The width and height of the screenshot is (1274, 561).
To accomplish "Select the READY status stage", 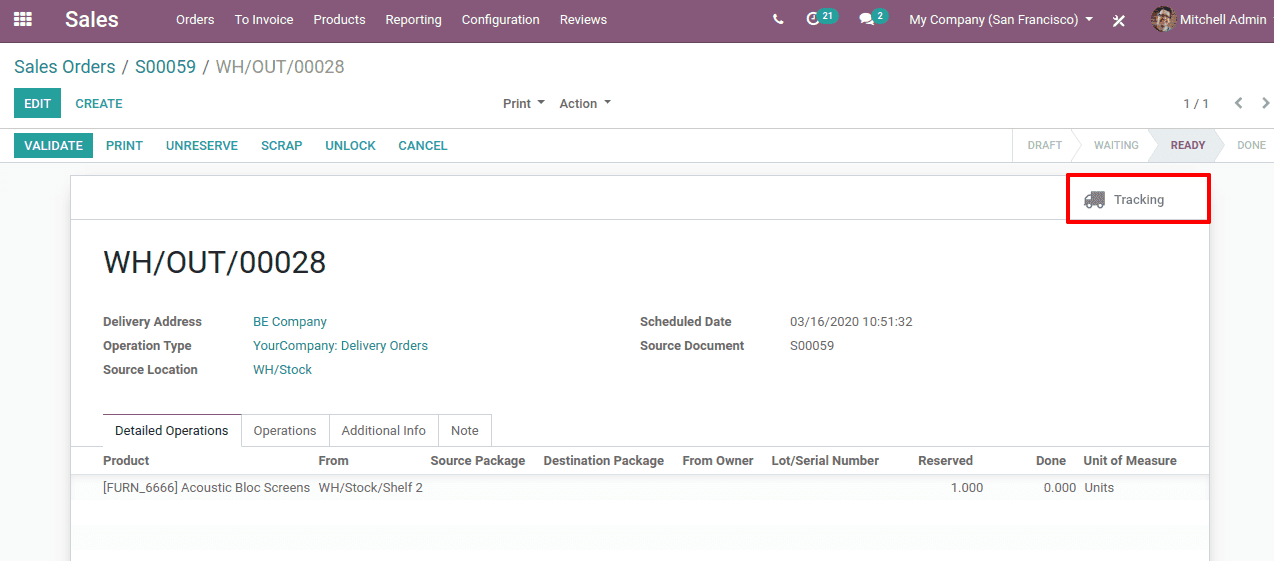I will pos(1188,145).
